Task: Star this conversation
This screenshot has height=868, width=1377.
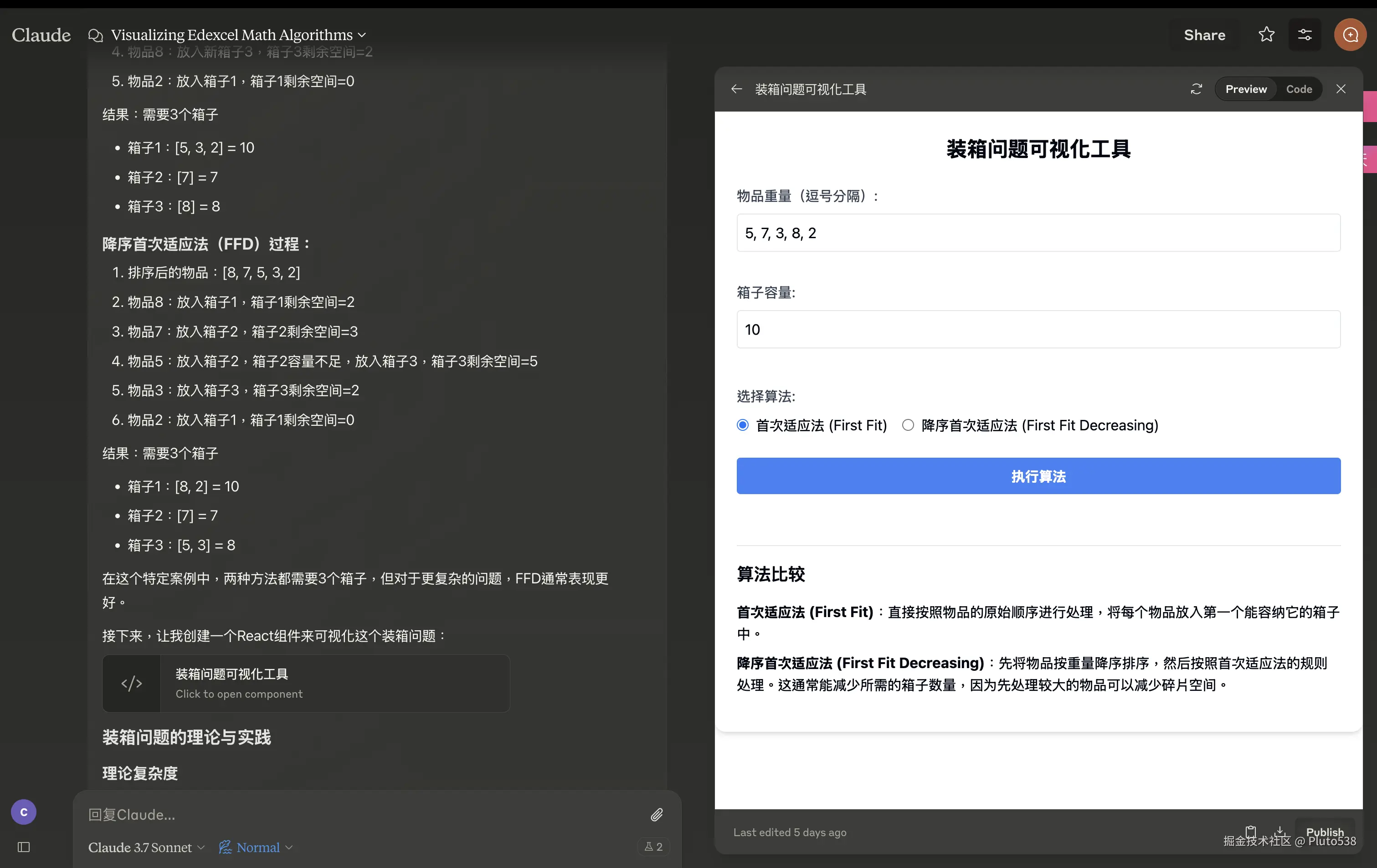Action: (x=1266, y=35)
